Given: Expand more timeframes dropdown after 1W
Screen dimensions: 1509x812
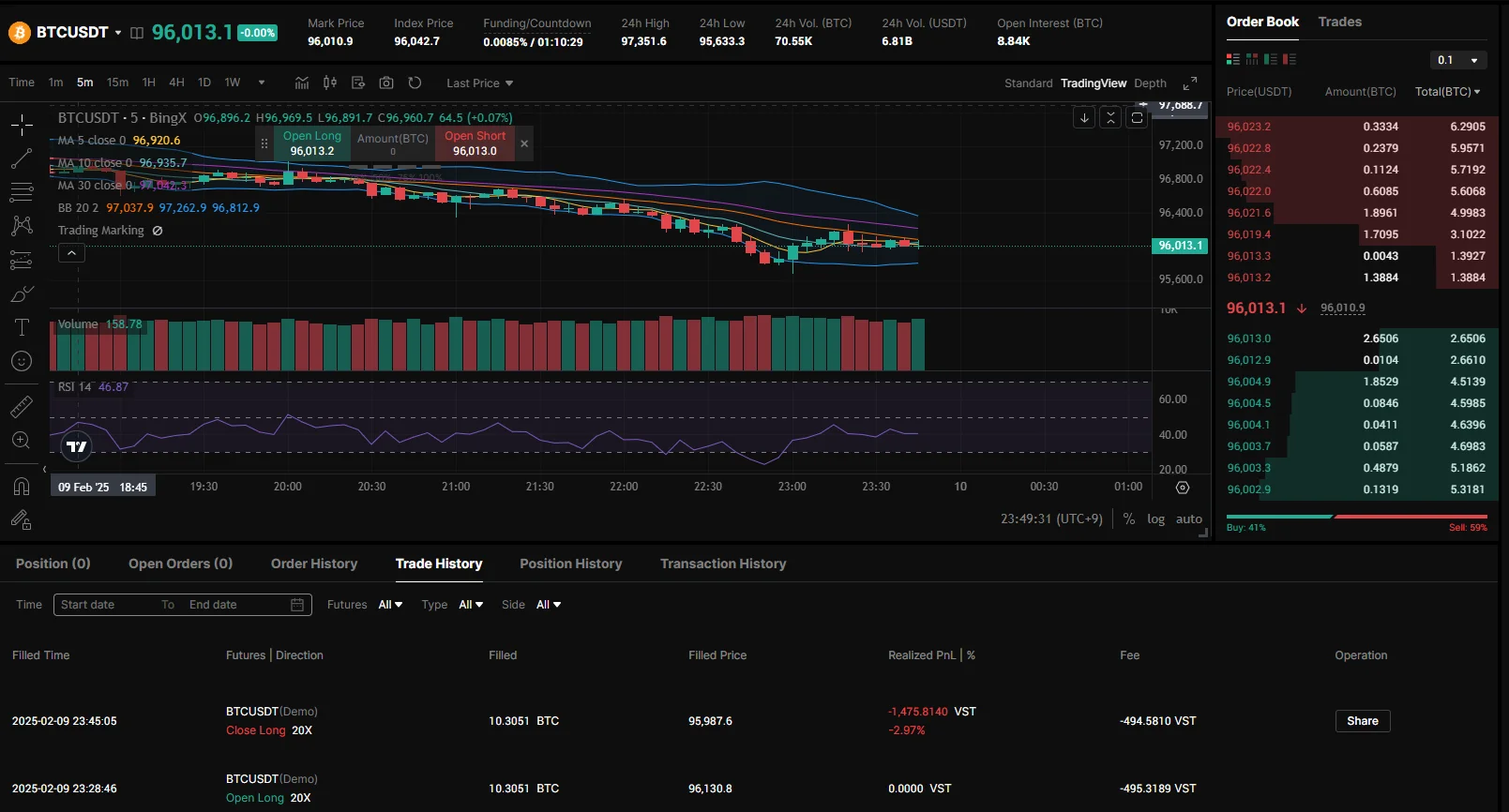Looking at the screenshot, I should coord(262,83).
